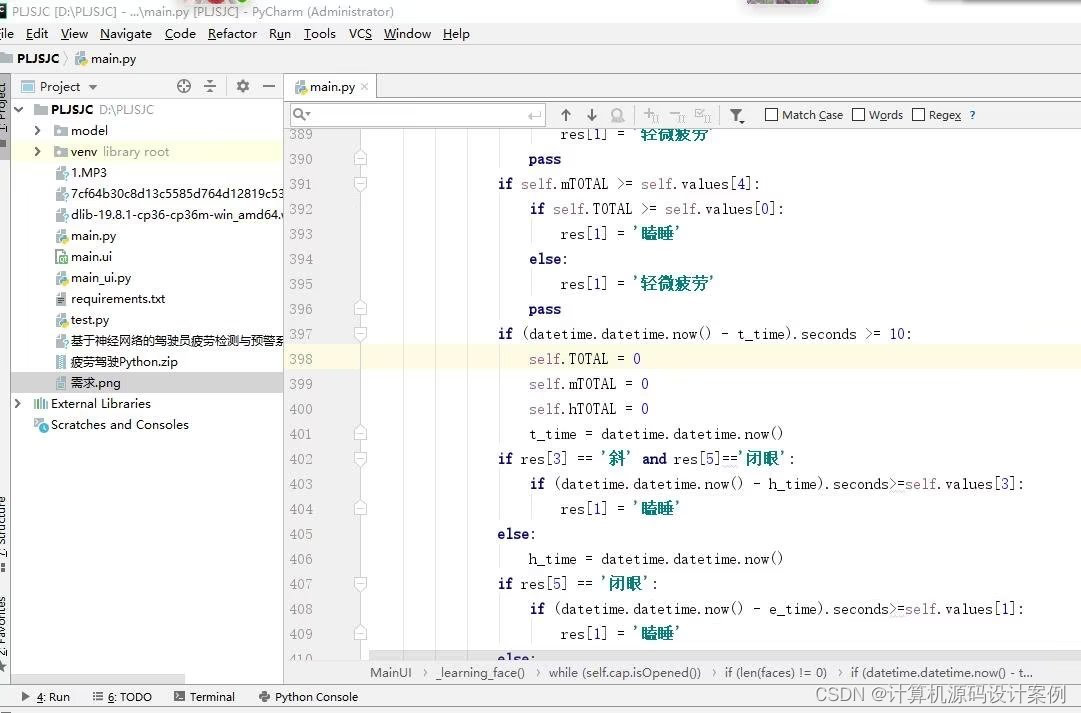Select 疲劳驾驶Python.zip file
Screen dimensions: 1081x713
pos(124,361)
